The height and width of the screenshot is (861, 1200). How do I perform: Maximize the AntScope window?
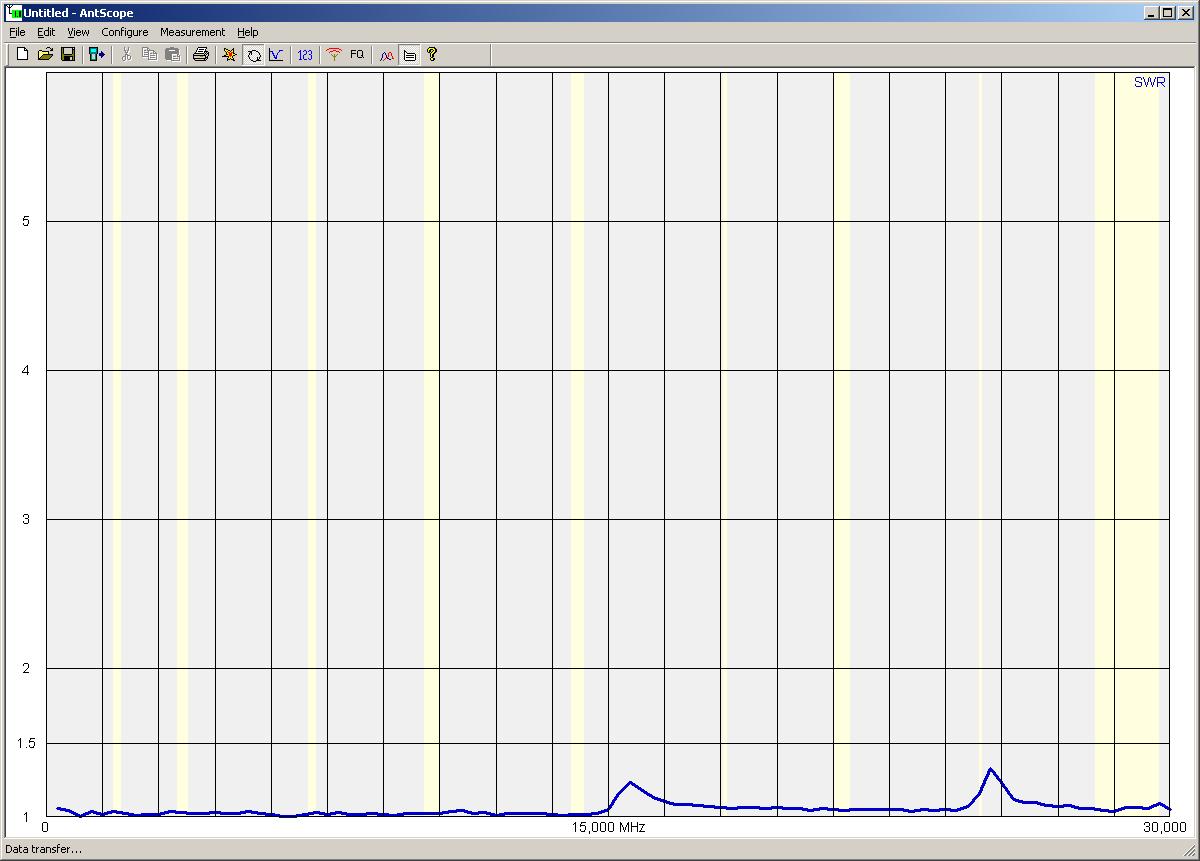tap(1167, 12)
